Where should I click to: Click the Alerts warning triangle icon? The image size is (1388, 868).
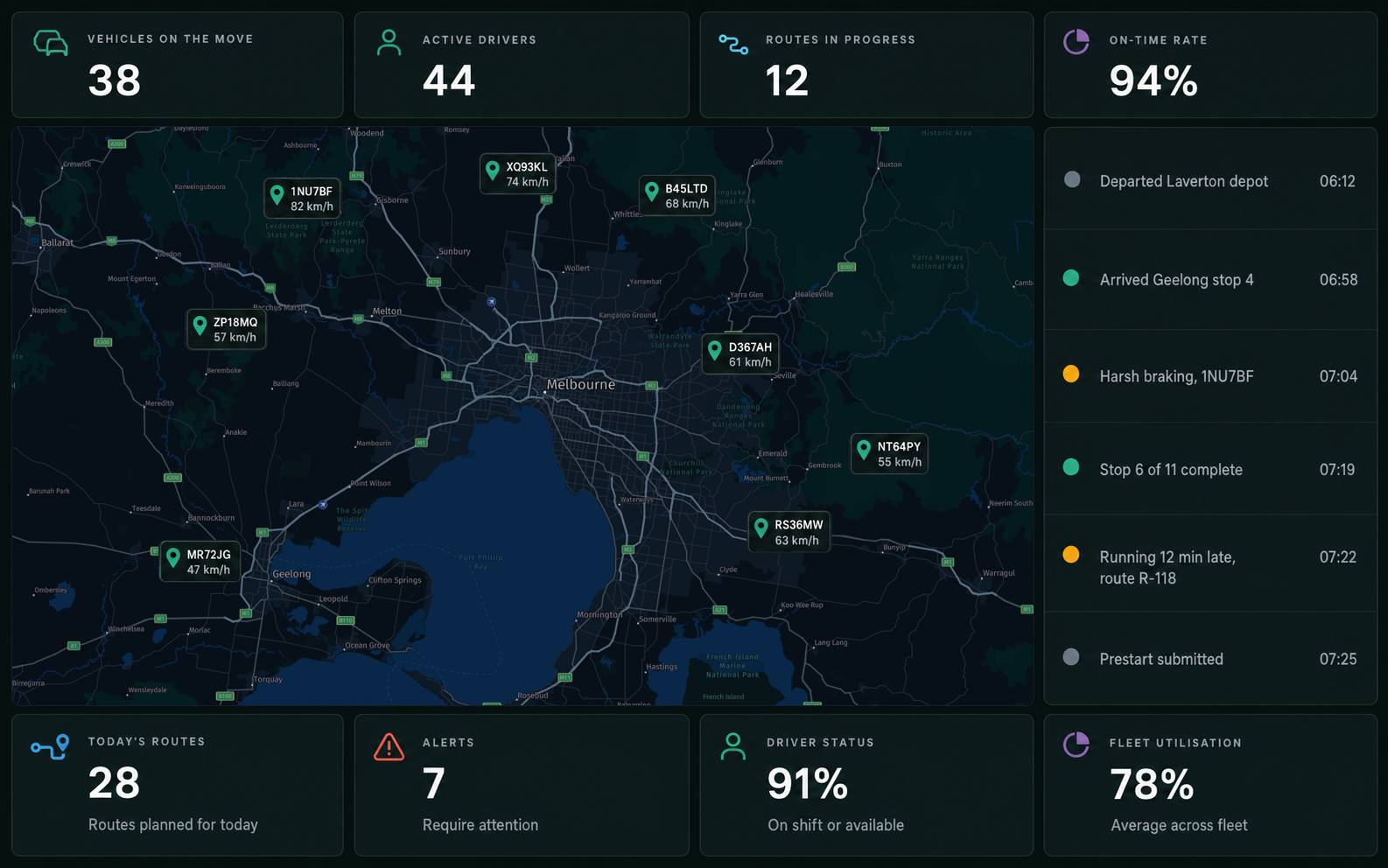(389, 746)
